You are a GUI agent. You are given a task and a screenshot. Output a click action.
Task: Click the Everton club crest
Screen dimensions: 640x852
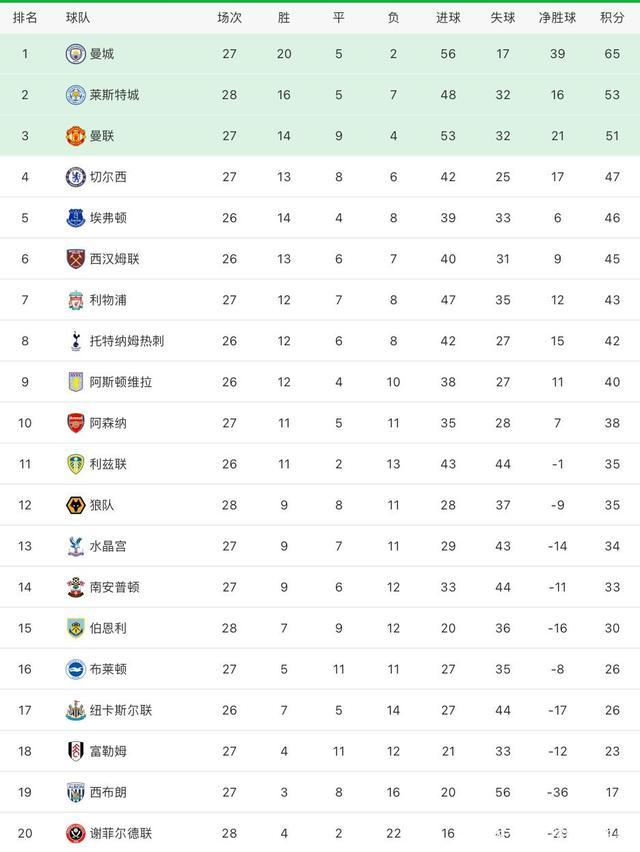click(75, 218)
